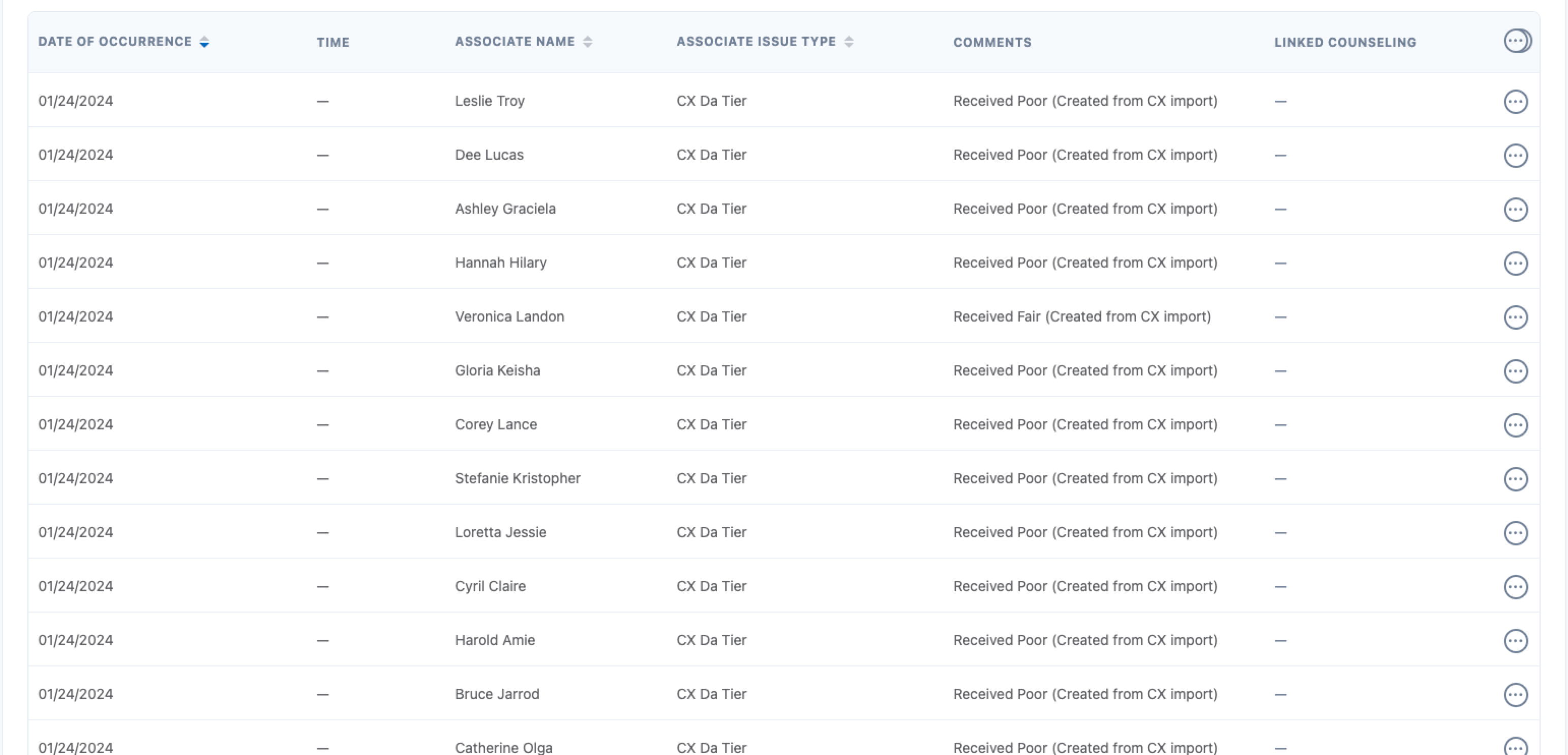
Task: Open the table header more-options icon
Action: pos(1516,41)
